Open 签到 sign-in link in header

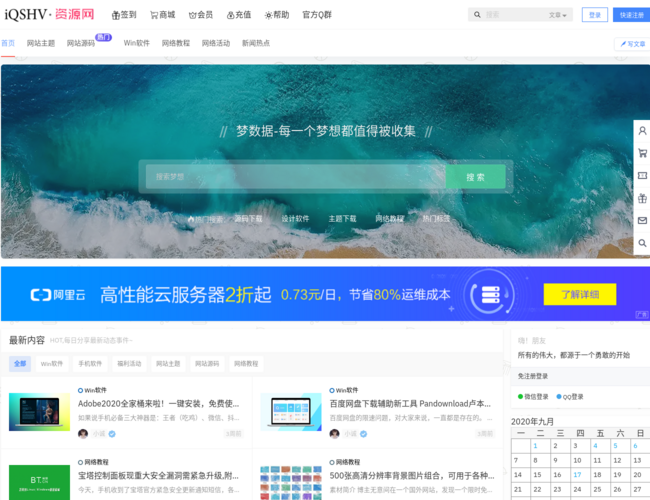[x=124, y=15]
